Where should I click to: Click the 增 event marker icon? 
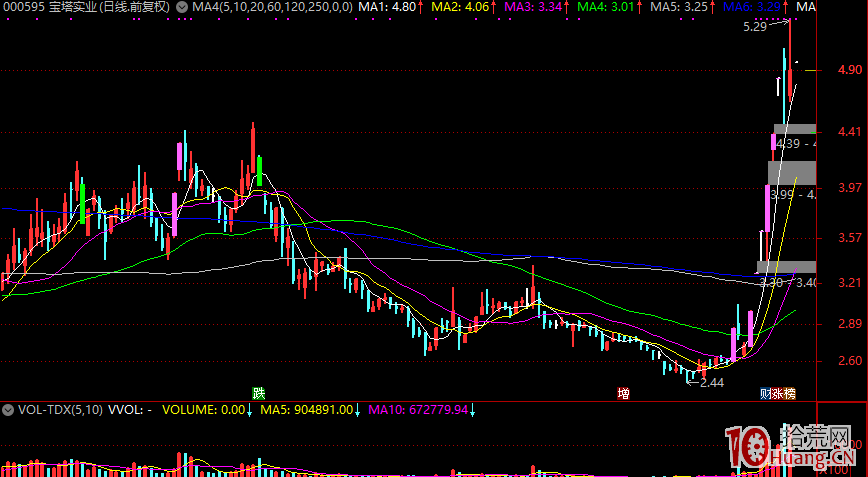coord(623,393)
